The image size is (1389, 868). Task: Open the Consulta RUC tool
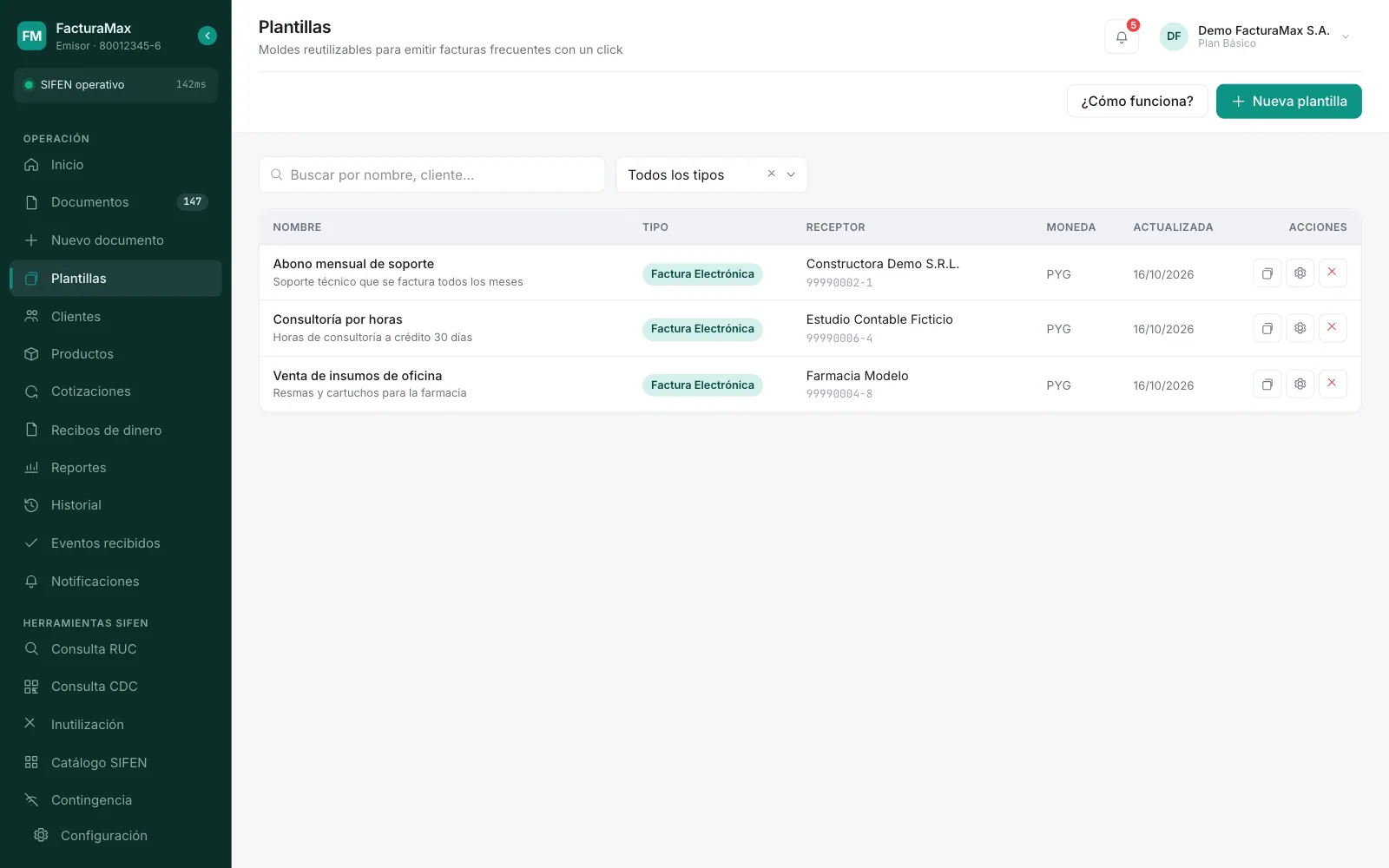(115, 649)
